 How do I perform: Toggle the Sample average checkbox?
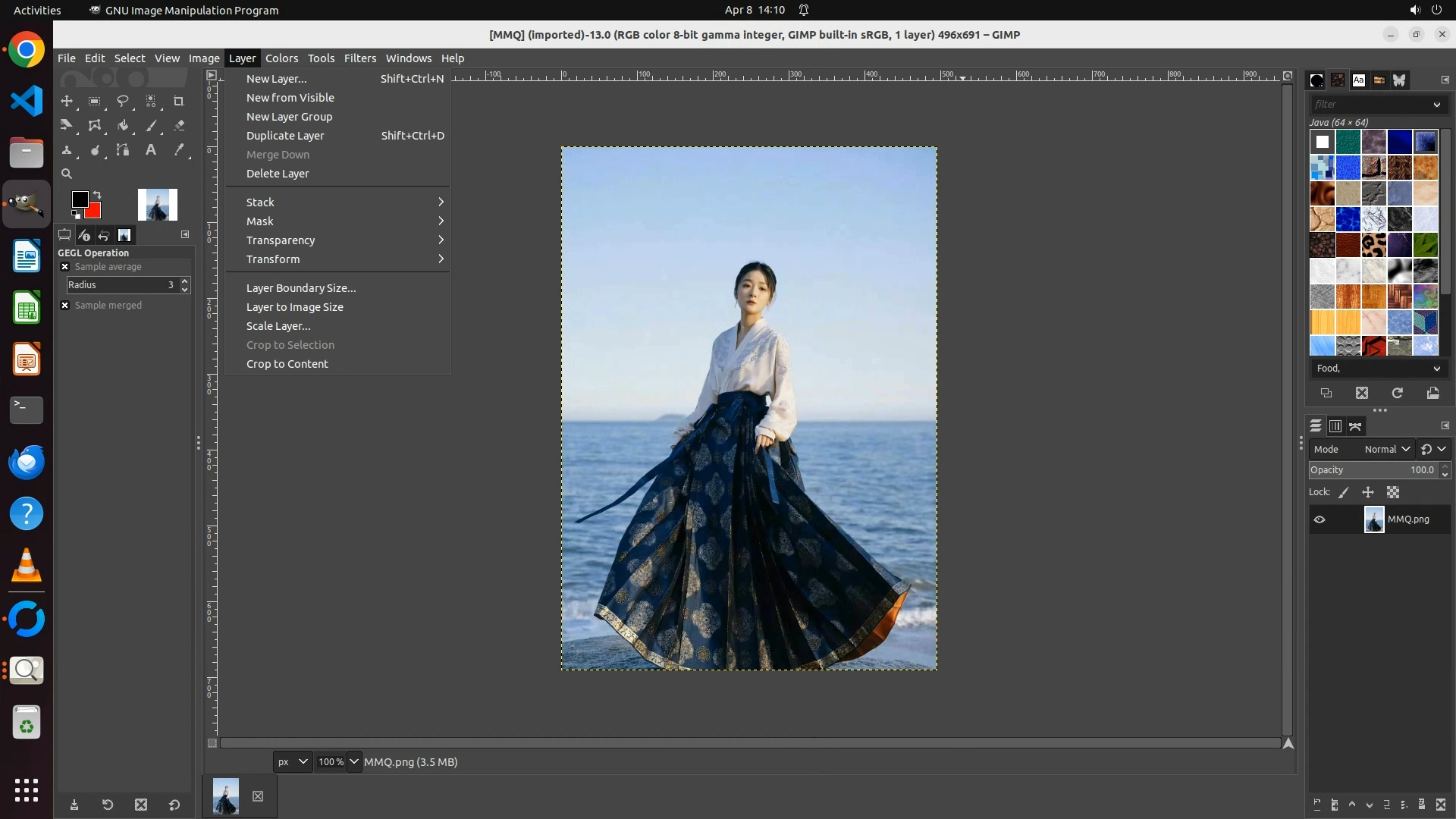click(x=65, y=267)
